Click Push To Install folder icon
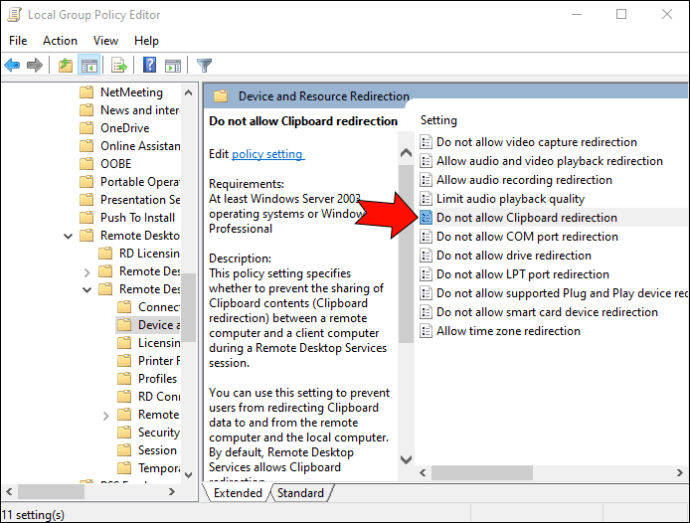 [x=87, y=217]
